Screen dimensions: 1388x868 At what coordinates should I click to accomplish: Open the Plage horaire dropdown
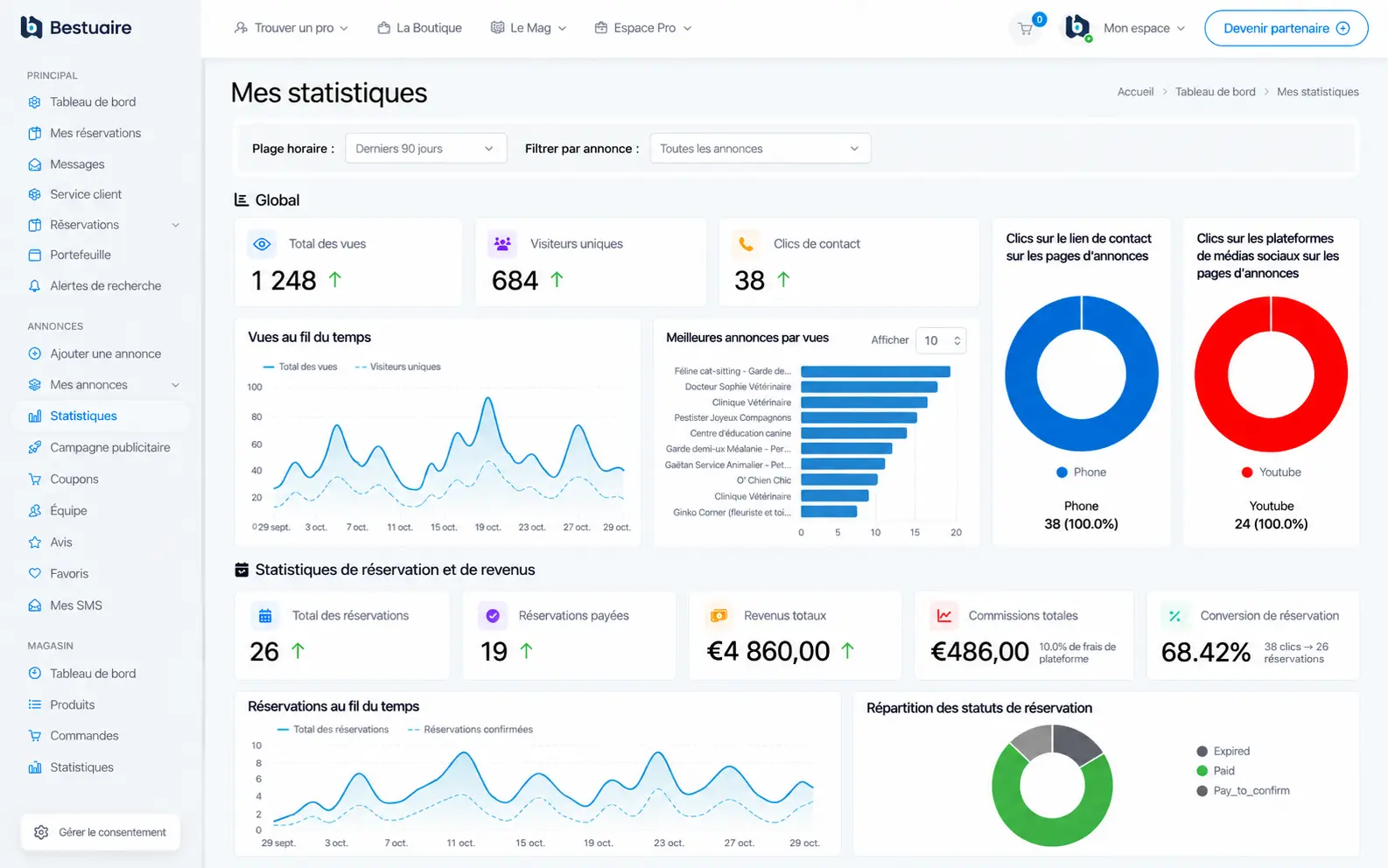pos(426,149)
